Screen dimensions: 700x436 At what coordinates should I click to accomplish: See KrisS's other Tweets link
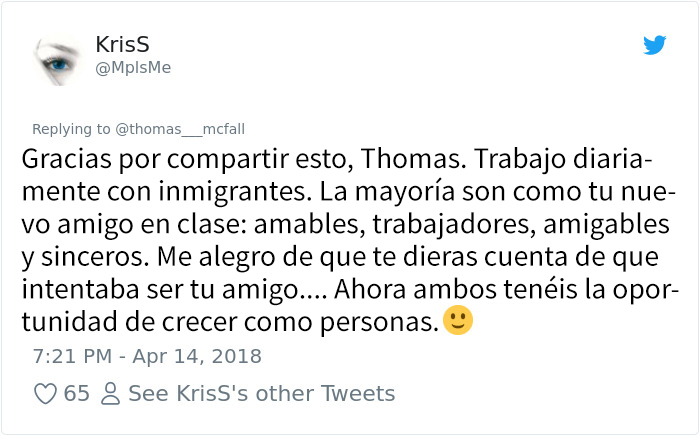tap(262, 393)
